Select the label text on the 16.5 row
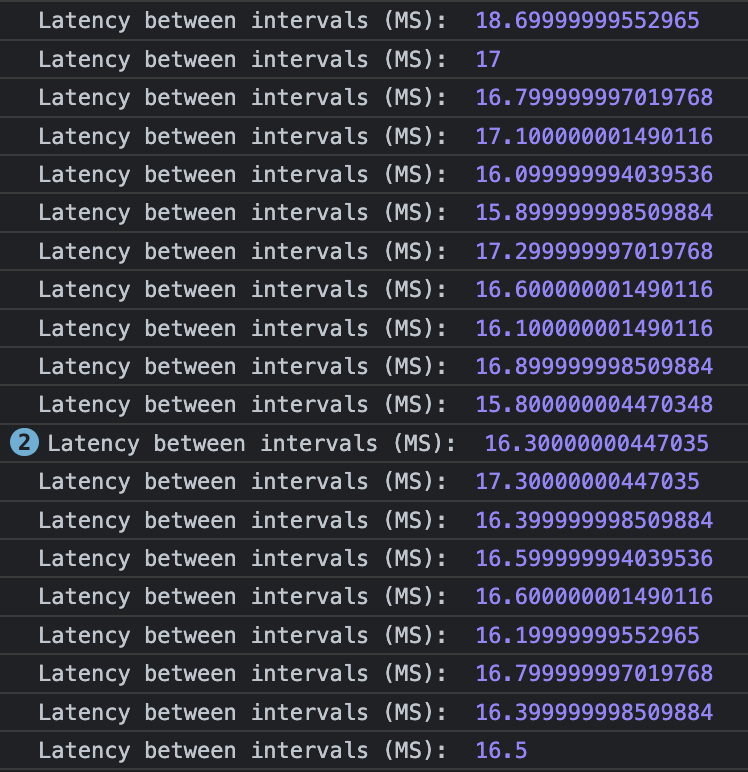 coord(242,751)
